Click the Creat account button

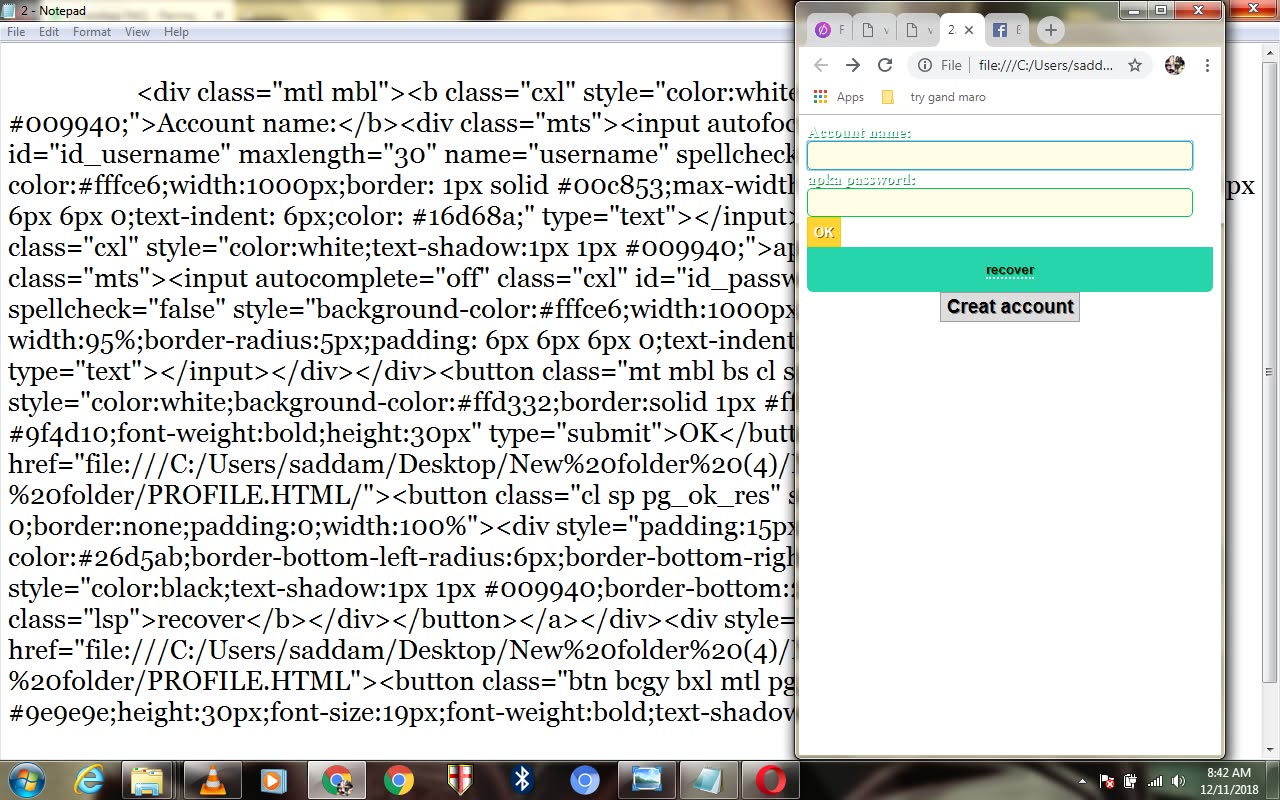pyautogui.click(x=1010, y=307)
